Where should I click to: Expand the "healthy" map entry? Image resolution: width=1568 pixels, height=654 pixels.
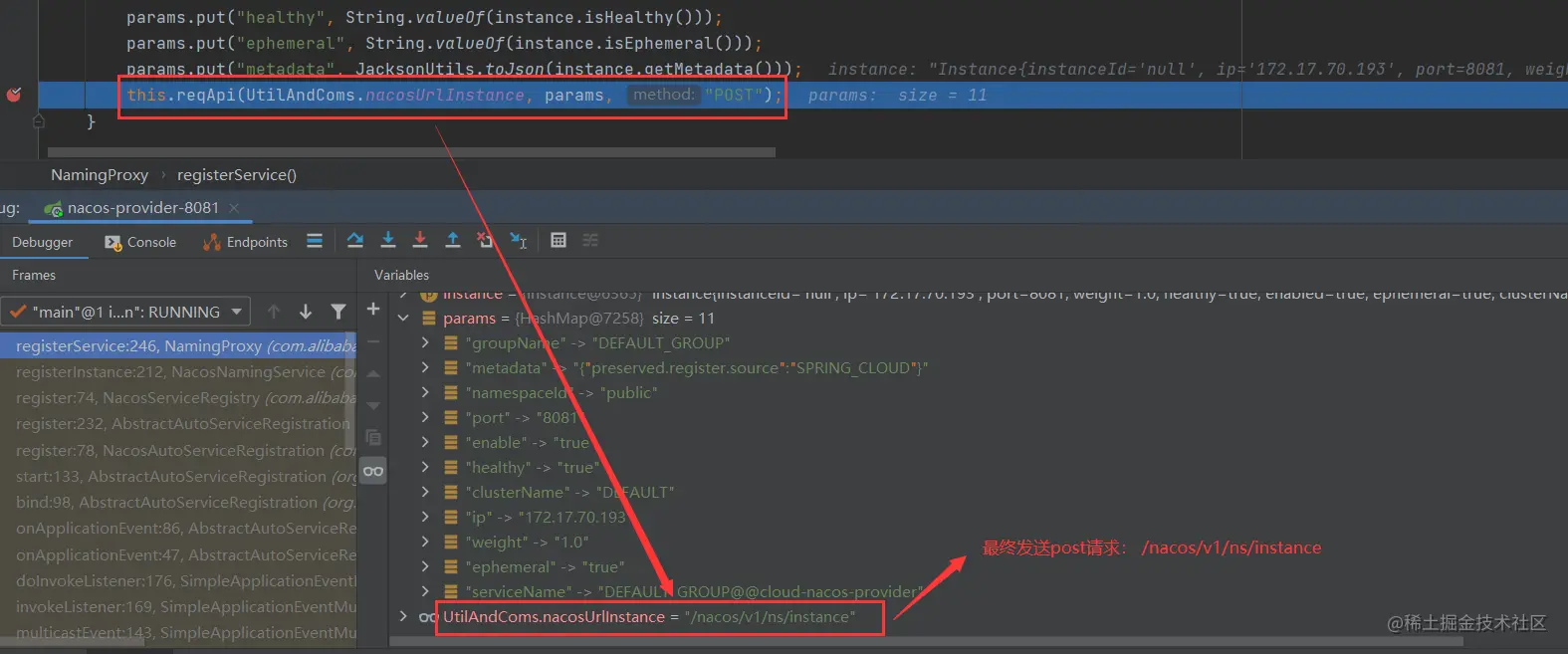[x=425, y=467]
